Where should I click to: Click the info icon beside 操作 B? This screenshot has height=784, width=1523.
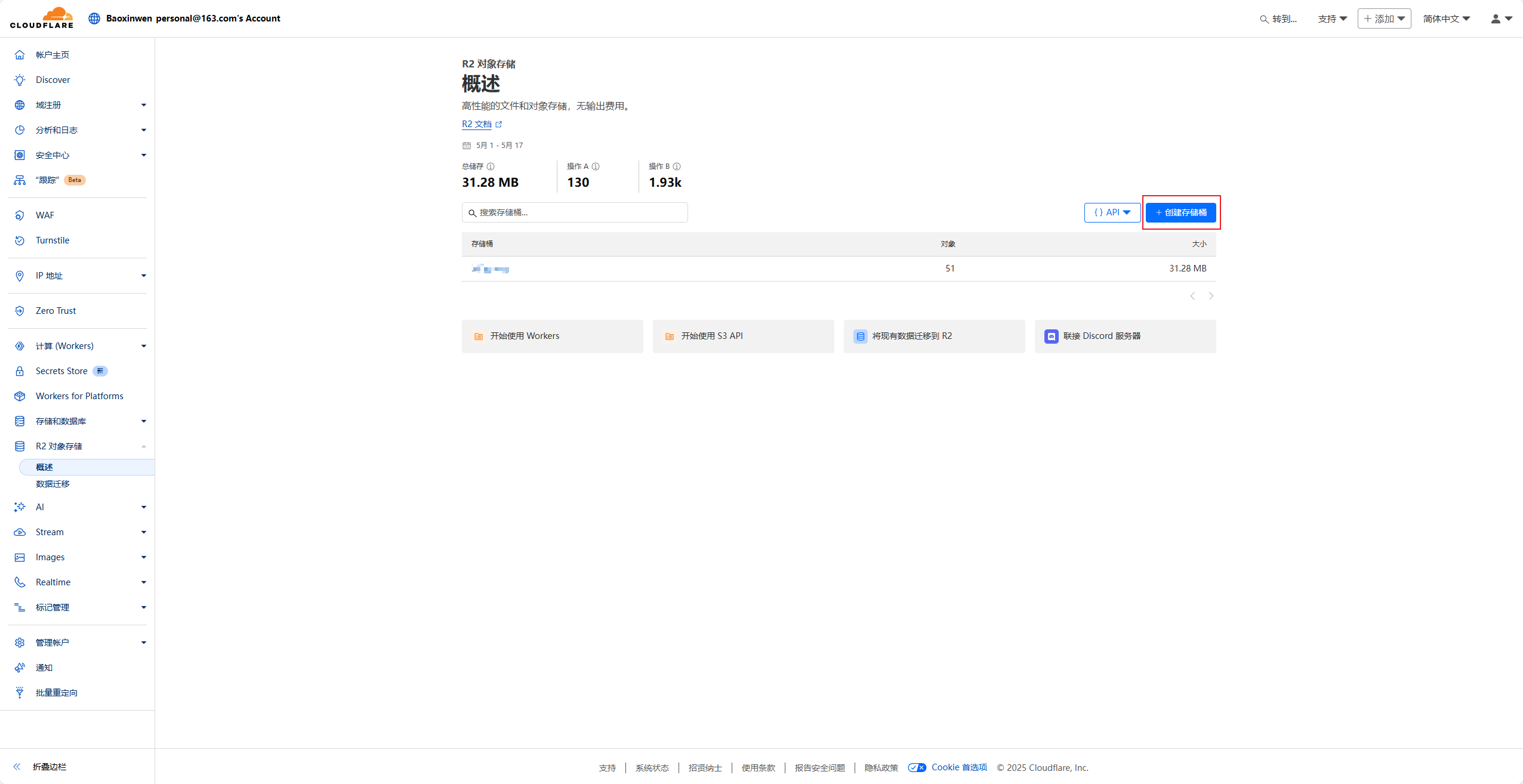click(x=677, y=166)
